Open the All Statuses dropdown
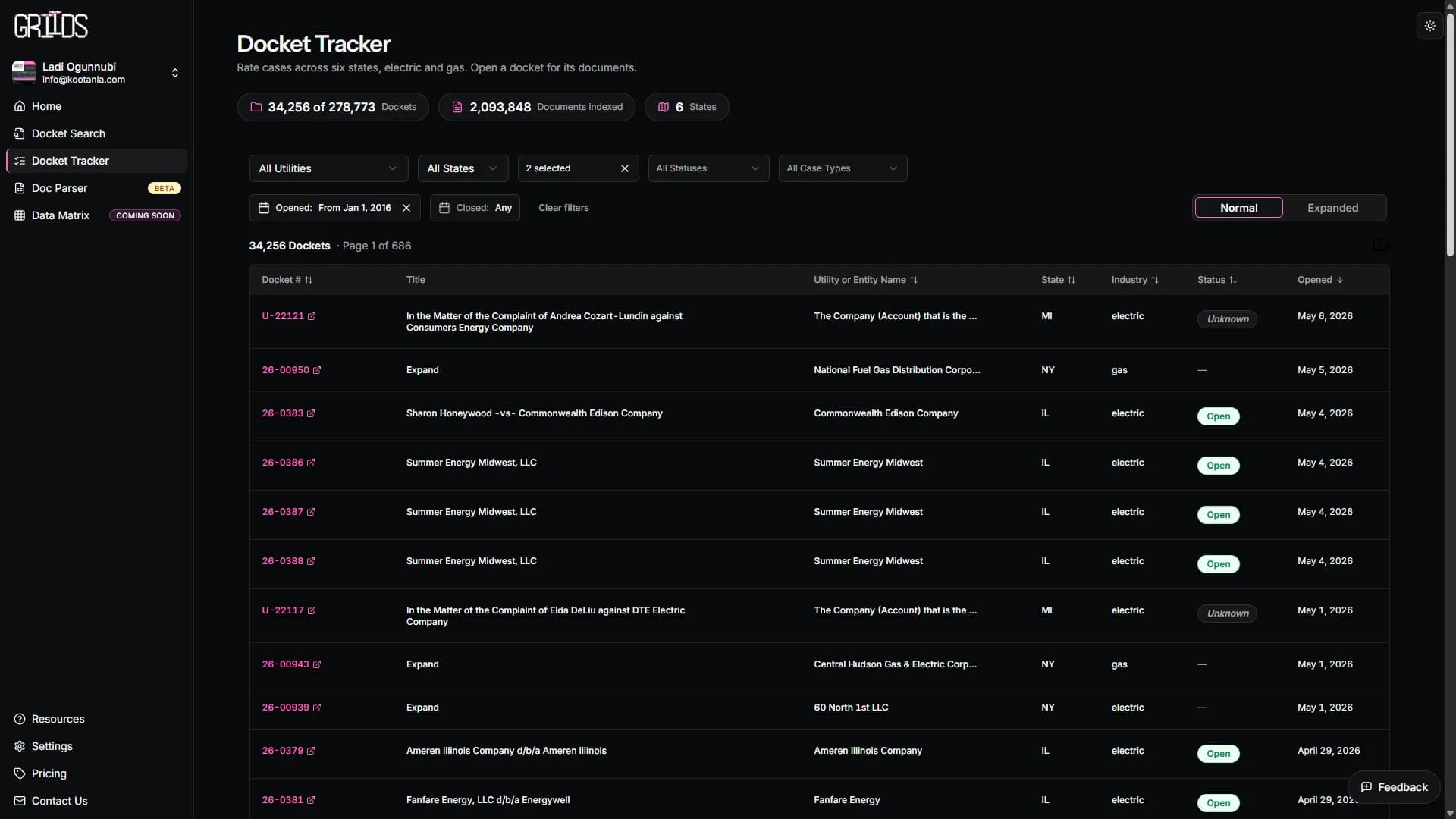This screenshot has width=1456, height=819. tap(708, 168)
